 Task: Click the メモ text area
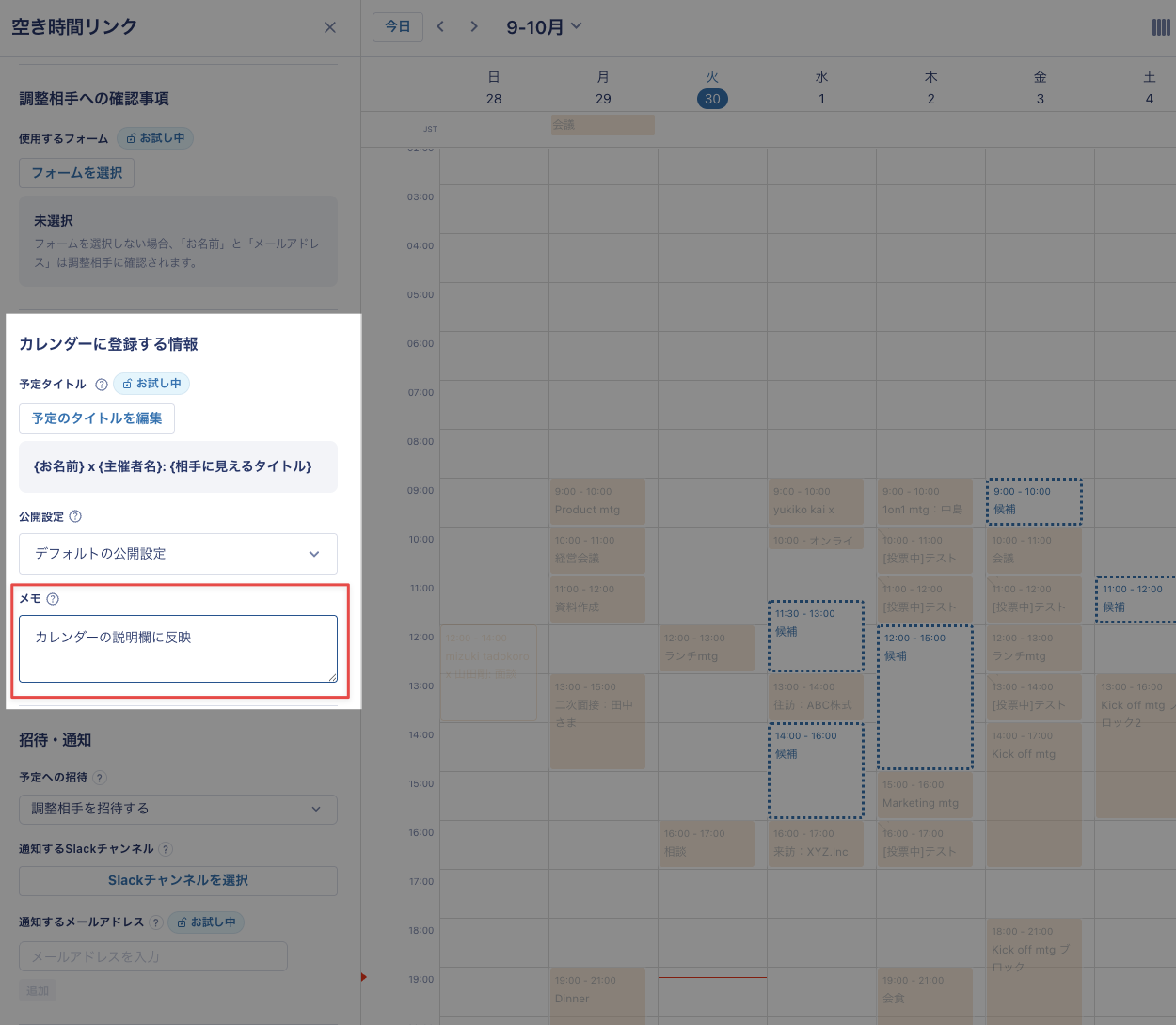point(178,649)
